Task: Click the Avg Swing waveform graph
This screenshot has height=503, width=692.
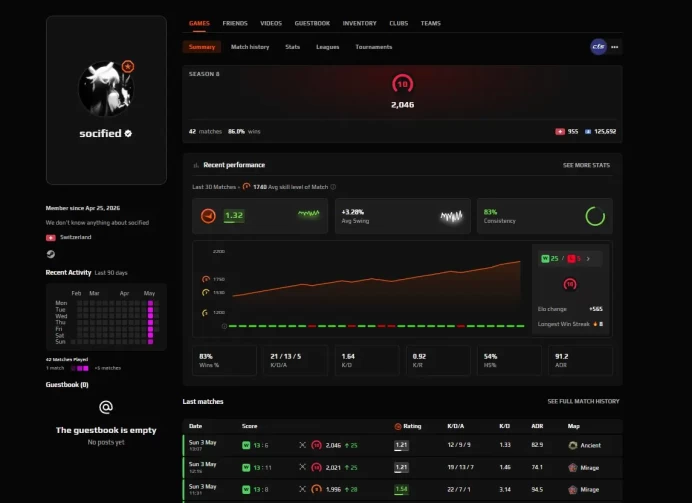Action: (x=451, y=216)
